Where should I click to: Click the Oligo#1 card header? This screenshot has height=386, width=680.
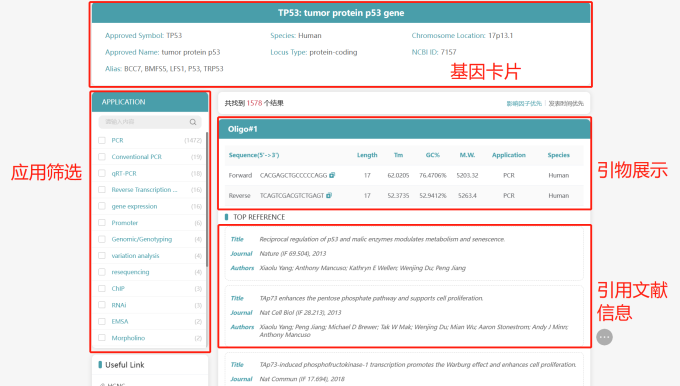(404, 129)
